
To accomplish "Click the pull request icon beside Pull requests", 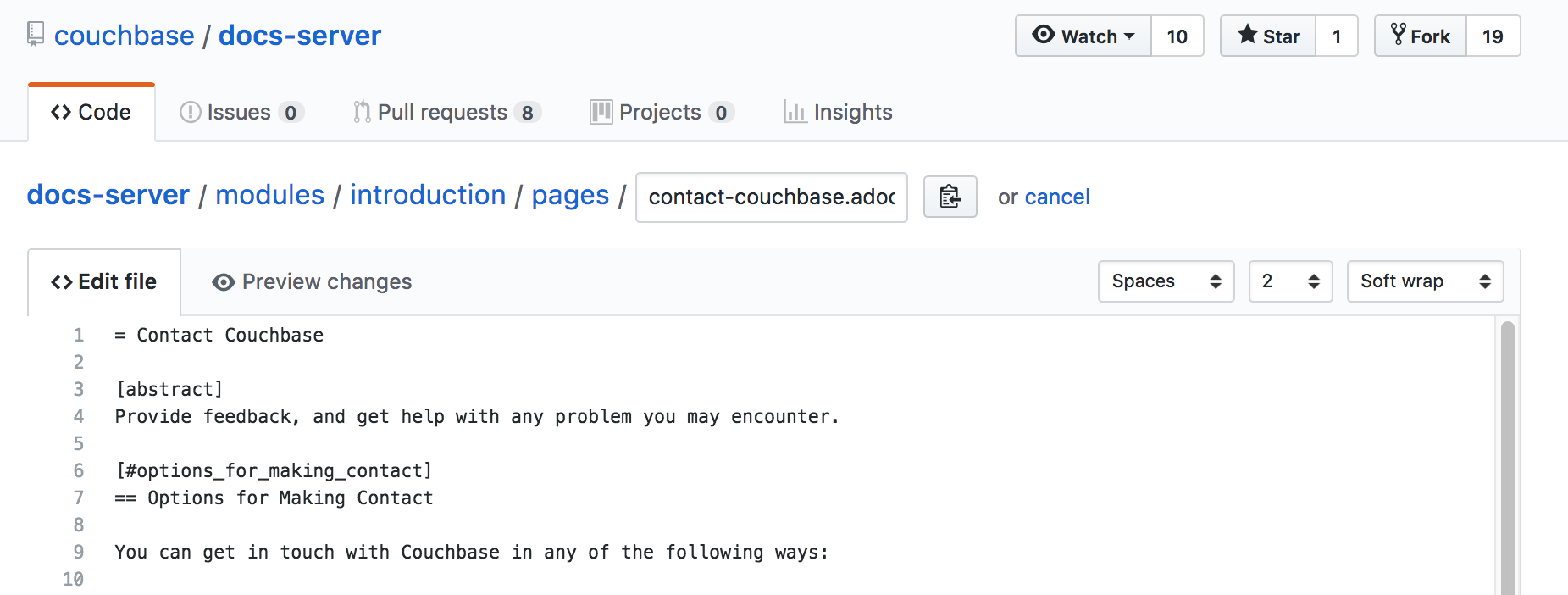I will pyautogui.click(x=360, y=111).
